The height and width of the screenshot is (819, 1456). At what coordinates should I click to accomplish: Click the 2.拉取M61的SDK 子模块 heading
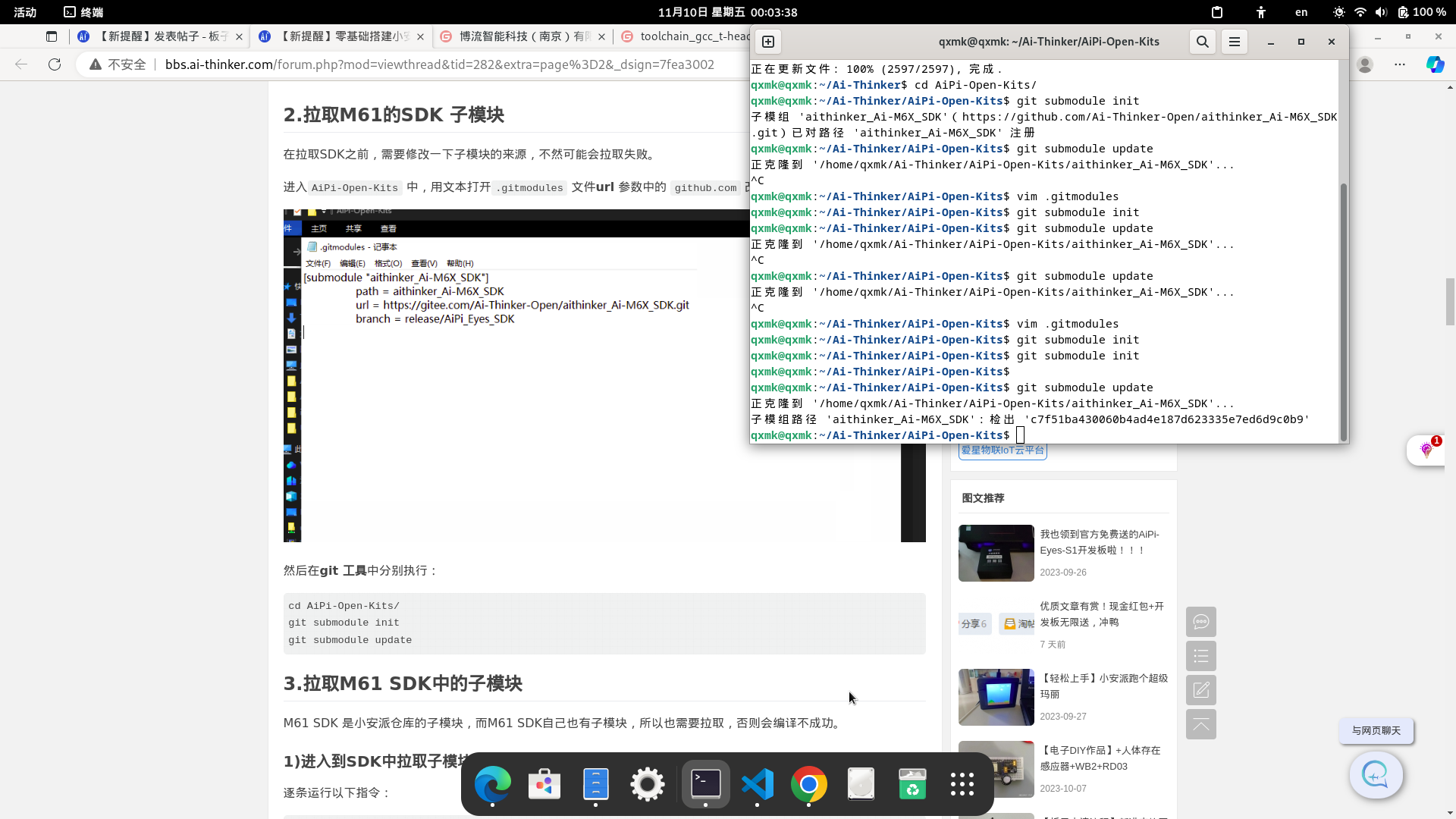click(x=394, y=115)
